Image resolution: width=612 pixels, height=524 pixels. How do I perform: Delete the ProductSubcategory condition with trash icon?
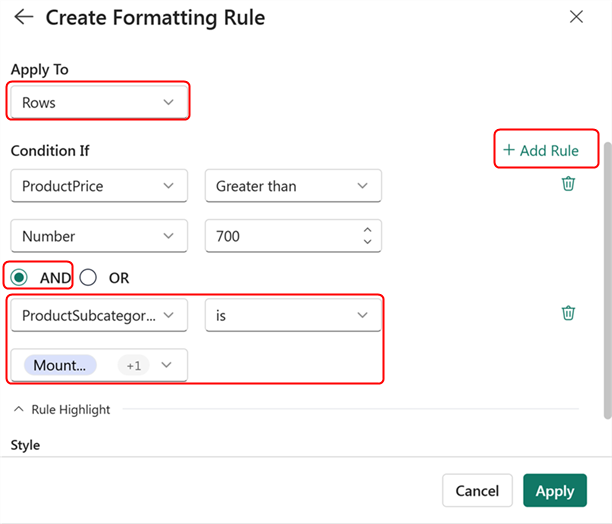(568, 313)
